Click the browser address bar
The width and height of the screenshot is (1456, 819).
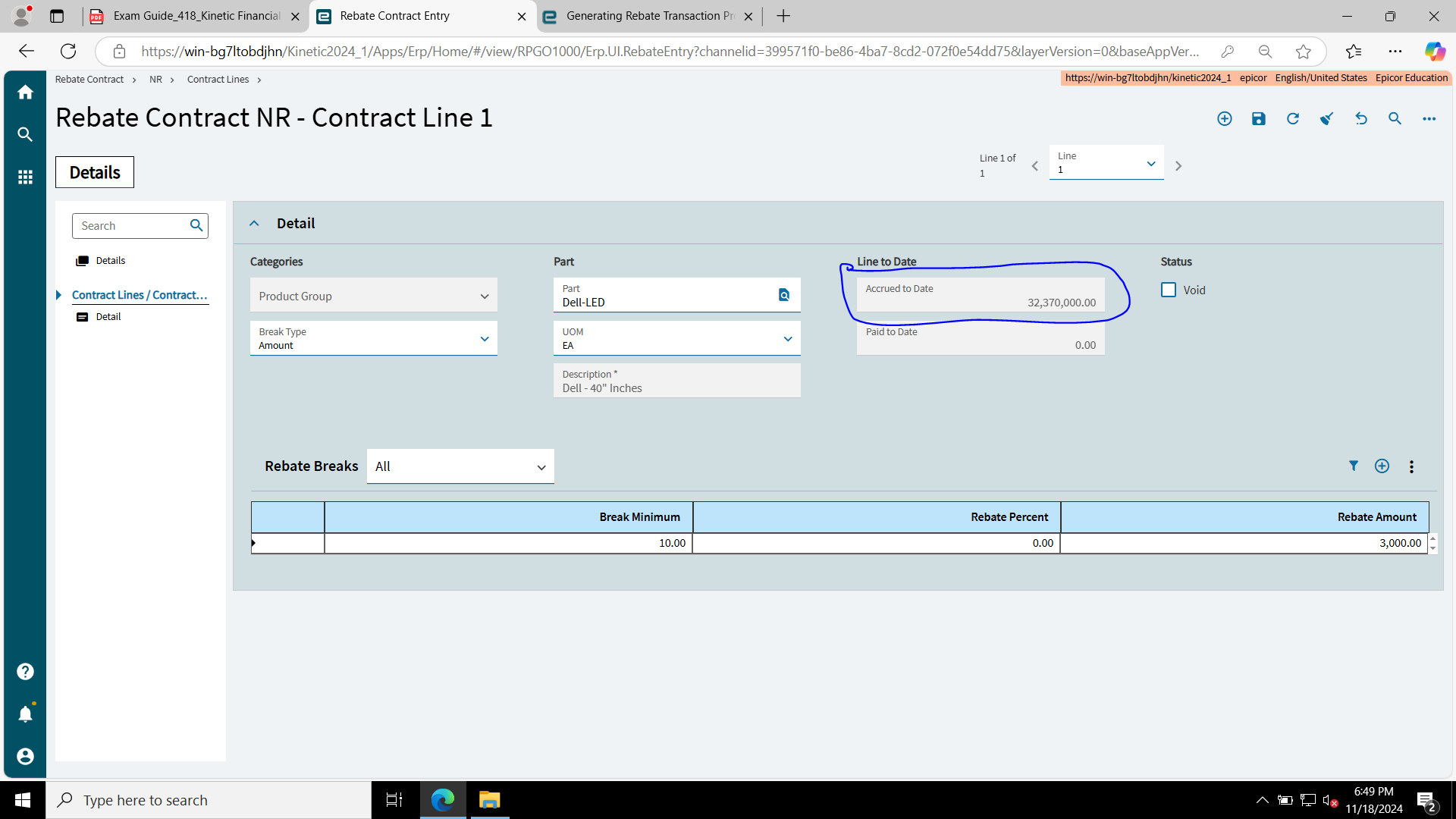tap(669, 51)
